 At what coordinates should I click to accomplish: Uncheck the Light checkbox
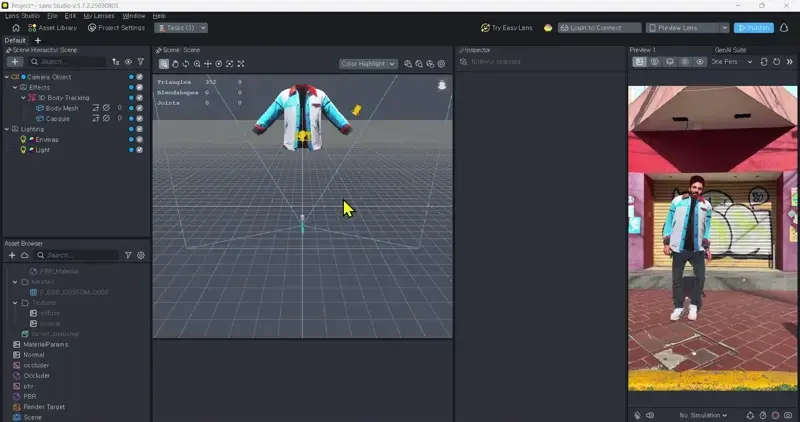[x=139, y=150]
